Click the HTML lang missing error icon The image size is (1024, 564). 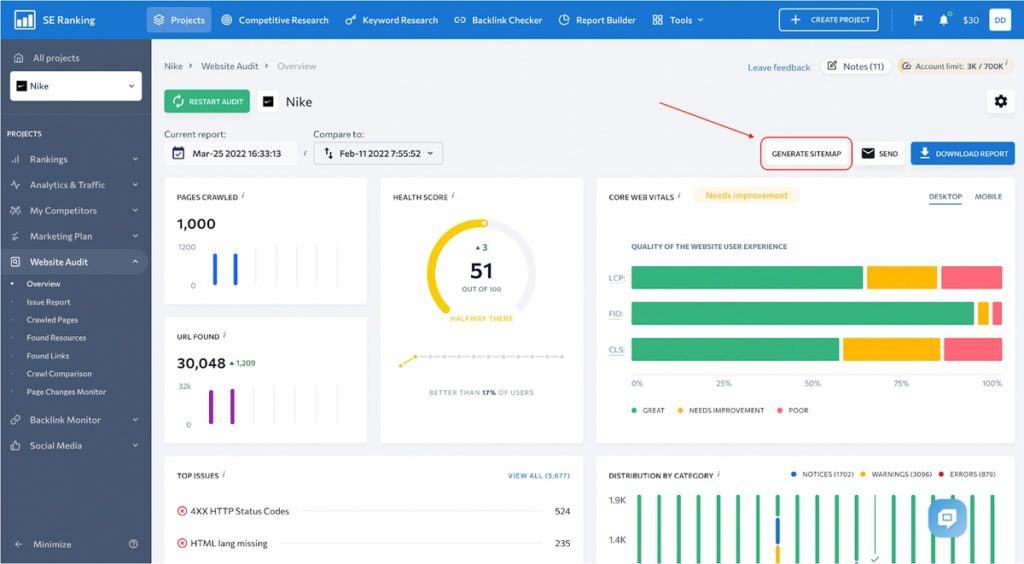coord(182,542)
